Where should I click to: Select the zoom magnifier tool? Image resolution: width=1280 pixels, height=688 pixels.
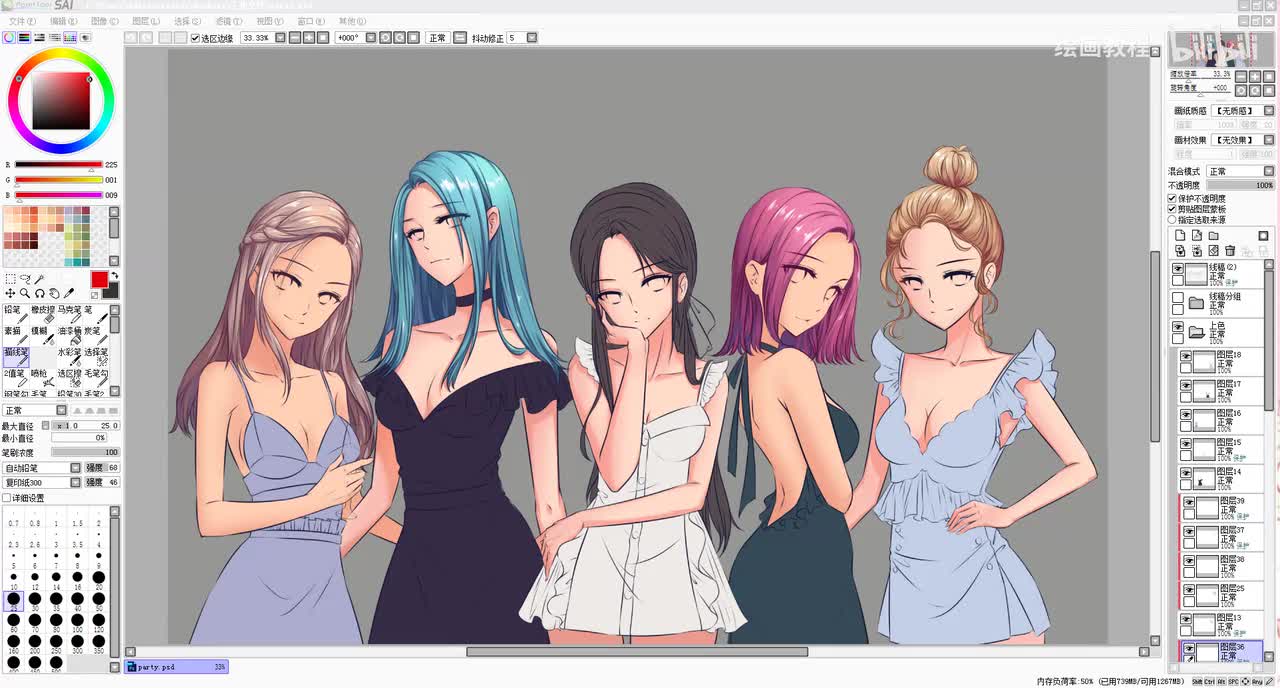click(25, 293)
